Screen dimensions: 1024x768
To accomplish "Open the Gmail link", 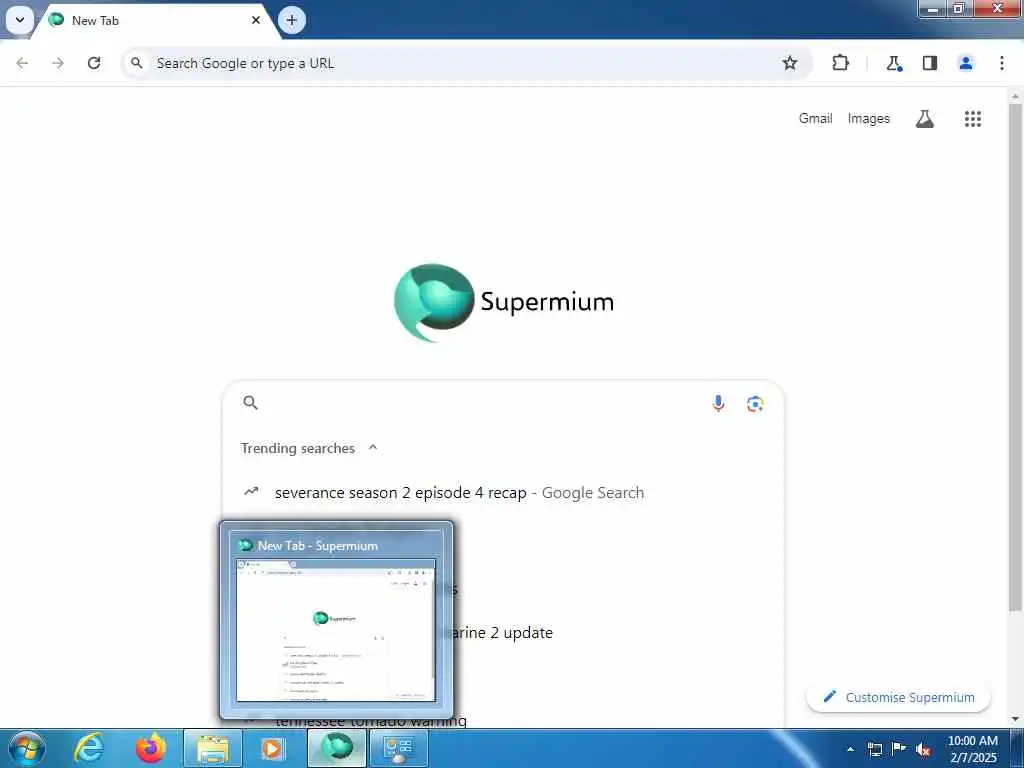I will pos(816,118).
